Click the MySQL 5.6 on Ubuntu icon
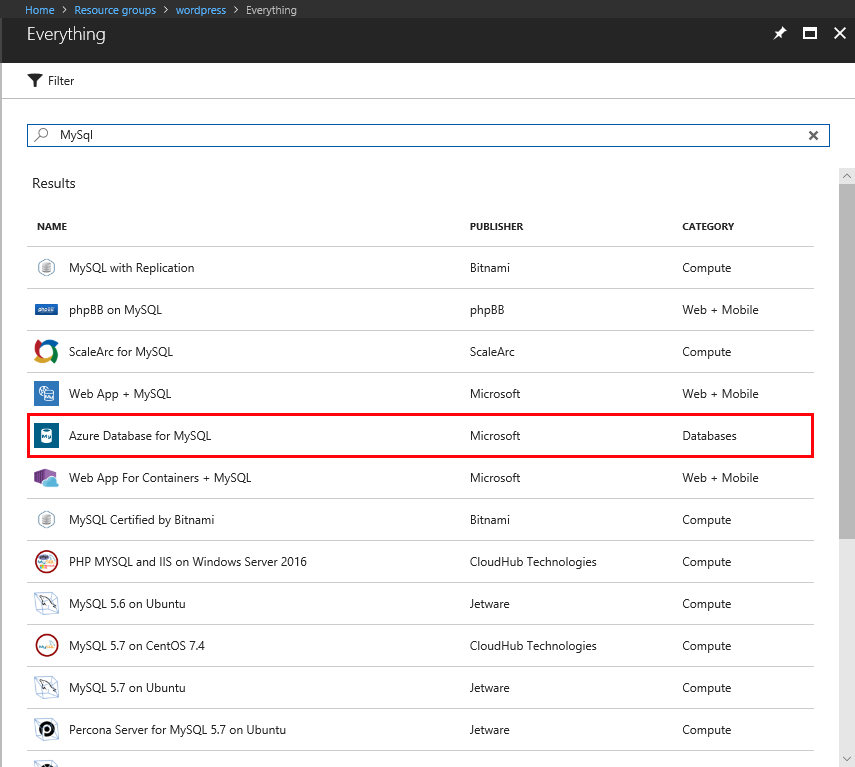This screenshot has height=767, width=855. click(46, 603)
